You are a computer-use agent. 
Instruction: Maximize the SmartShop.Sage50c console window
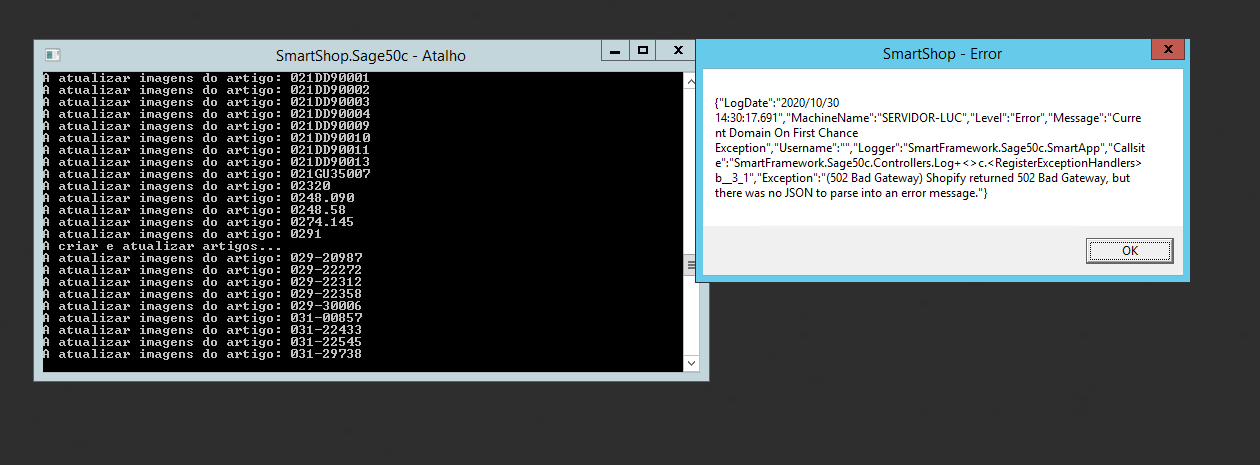coord(643,50)
